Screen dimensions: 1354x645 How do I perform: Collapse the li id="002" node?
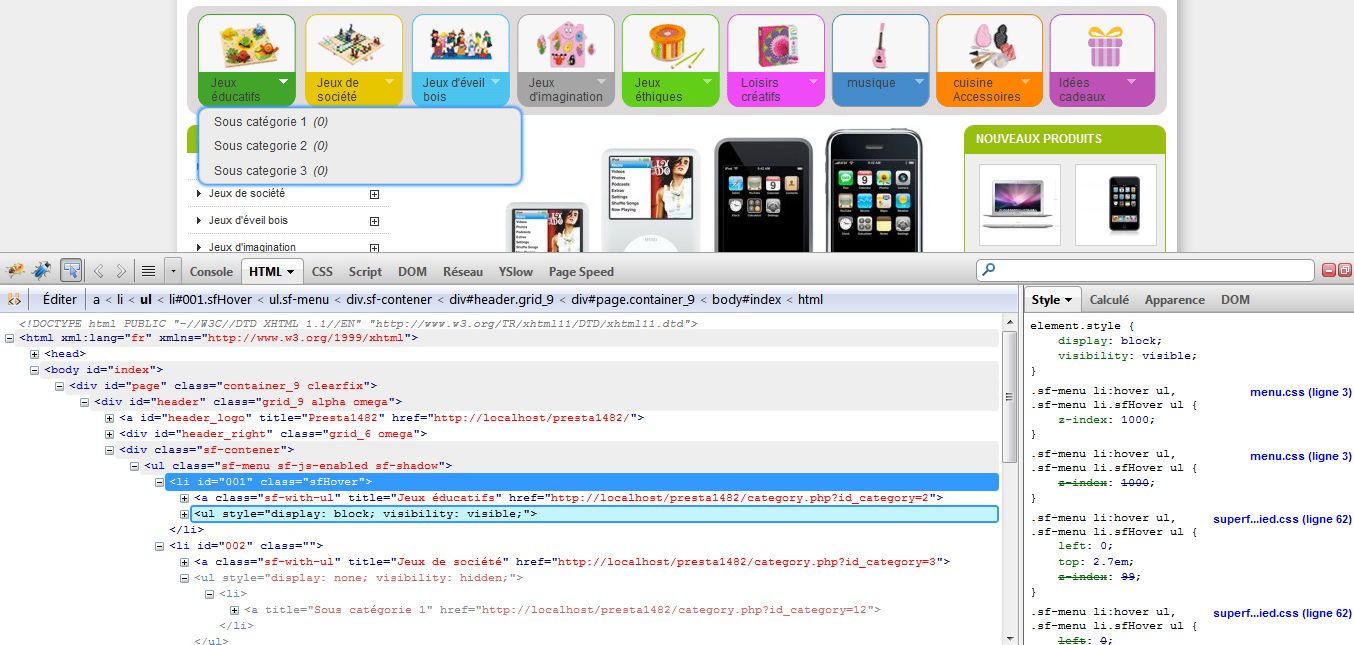[x=160, y=546]
